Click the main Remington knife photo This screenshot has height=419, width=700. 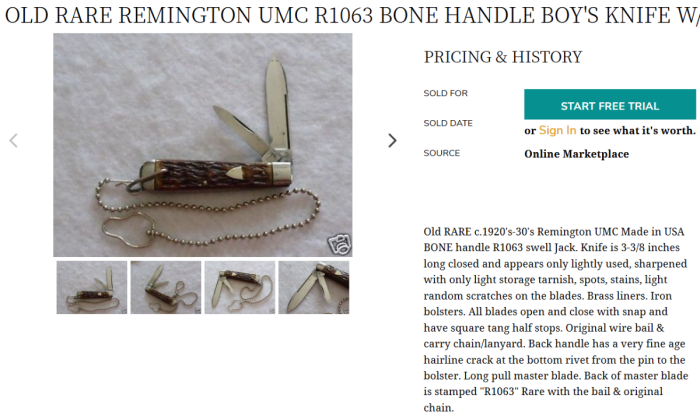click(203, 145)
